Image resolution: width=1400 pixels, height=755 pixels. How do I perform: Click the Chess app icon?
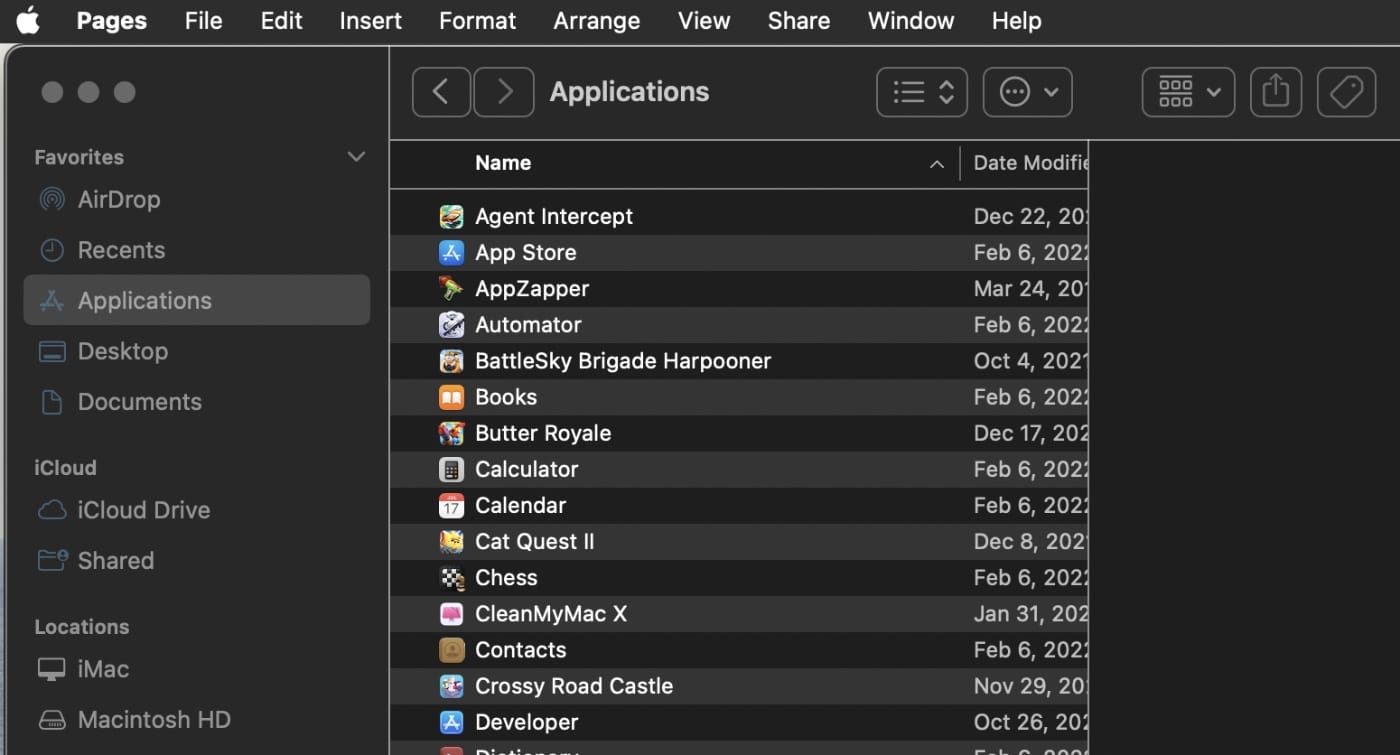click(451, 577)
